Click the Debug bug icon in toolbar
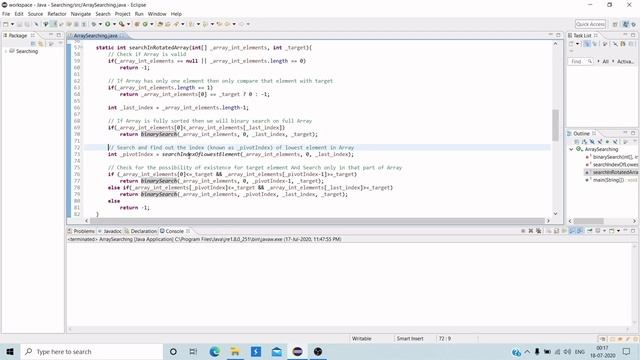The width and height of the screenshot is (640, 360). coord(93,24)
